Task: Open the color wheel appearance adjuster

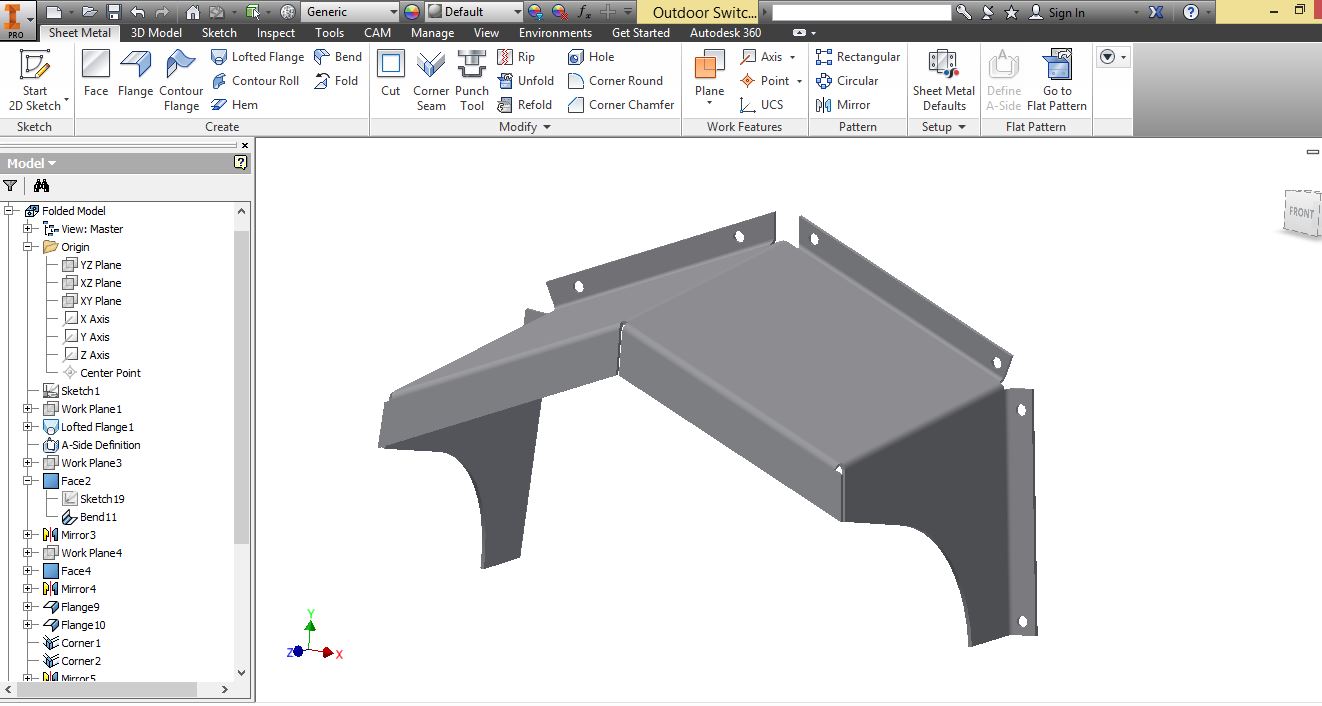Action: pos(412,12)
